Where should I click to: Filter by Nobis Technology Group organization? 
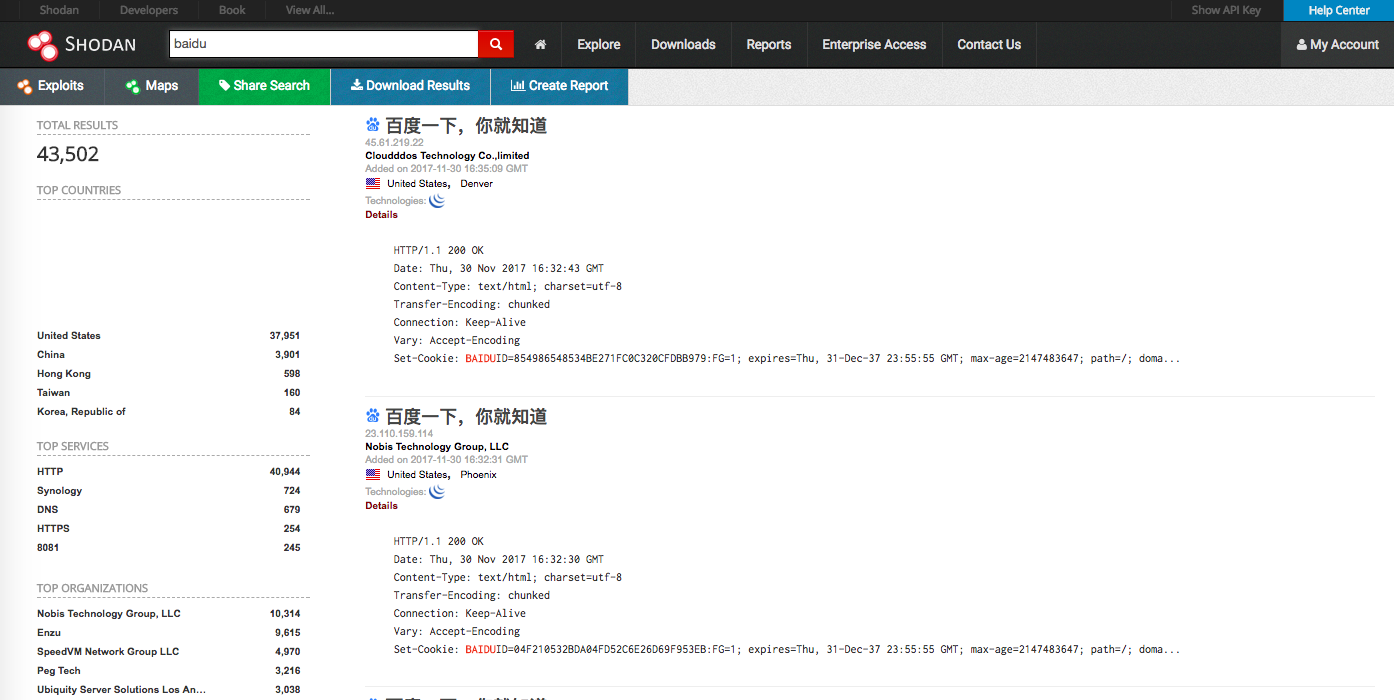coord(109,614)
